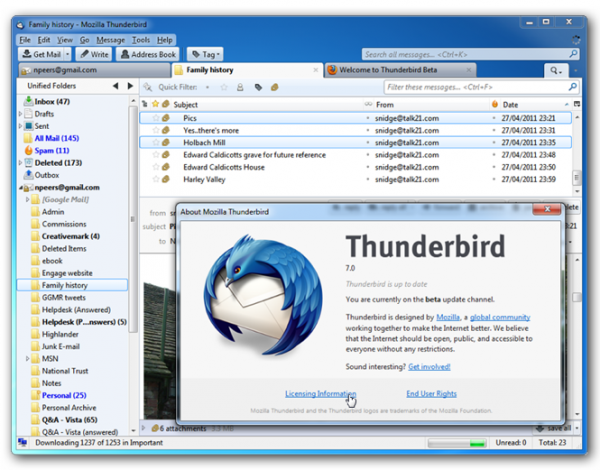
Task: Open the Message menu
Action: click(111, 40)
